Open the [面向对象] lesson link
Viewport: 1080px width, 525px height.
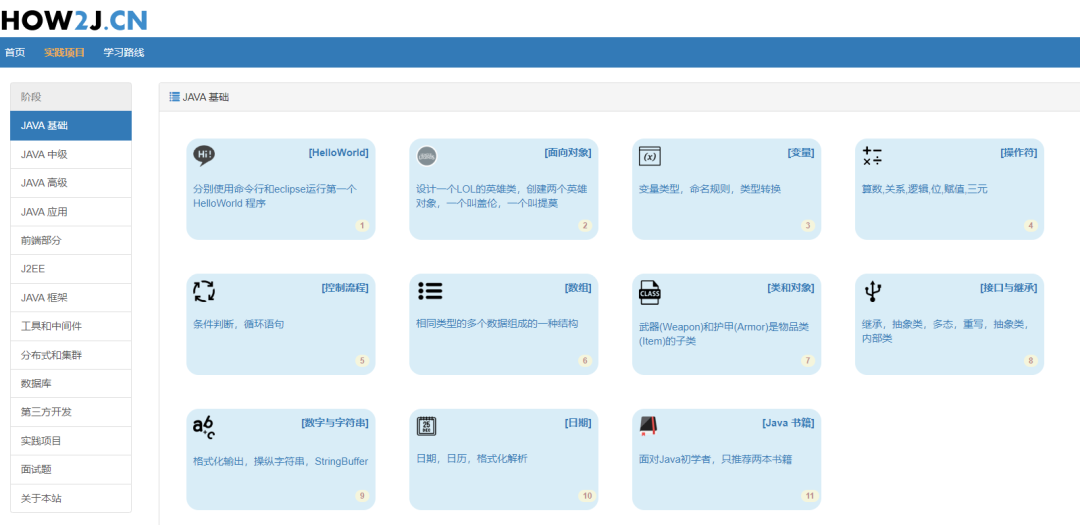(x=568, y=153)
